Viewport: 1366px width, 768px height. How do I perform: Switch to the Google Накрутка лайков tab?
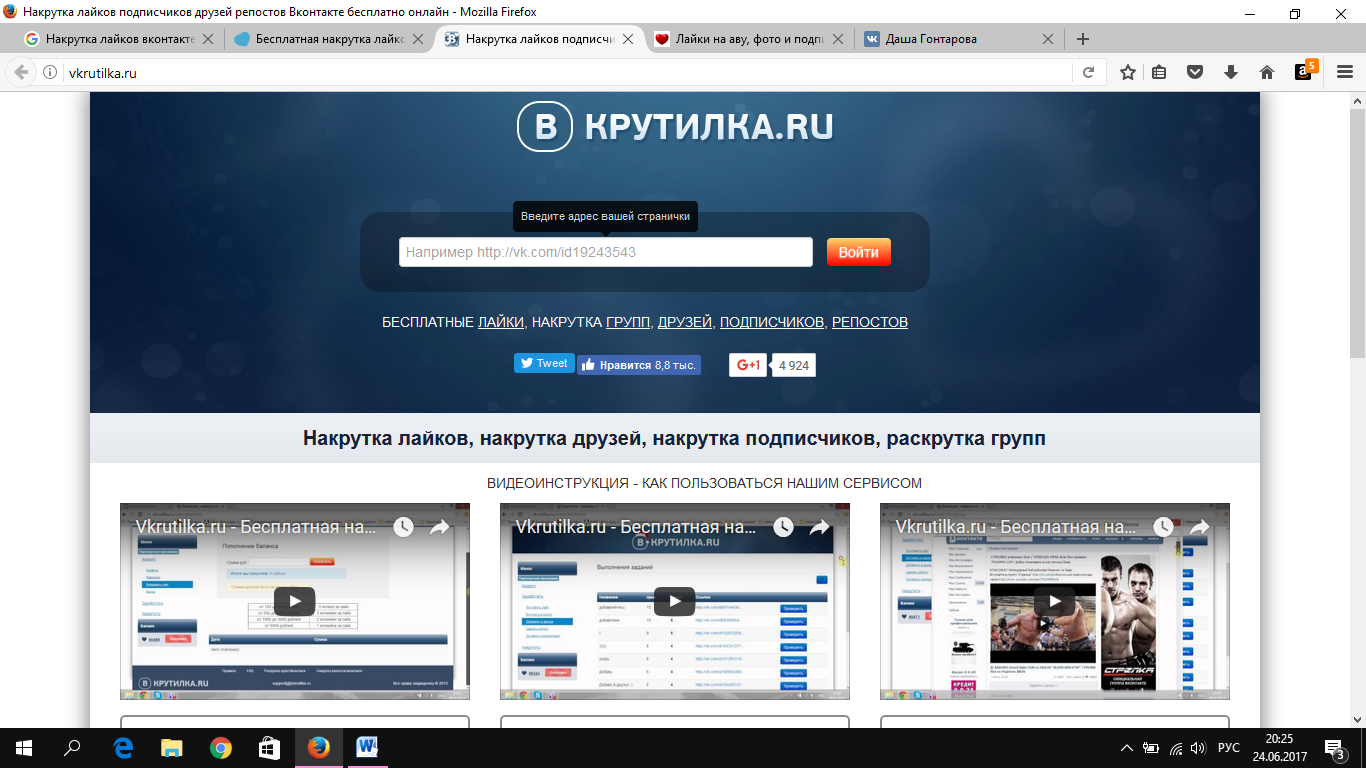(x=120, y=39)
